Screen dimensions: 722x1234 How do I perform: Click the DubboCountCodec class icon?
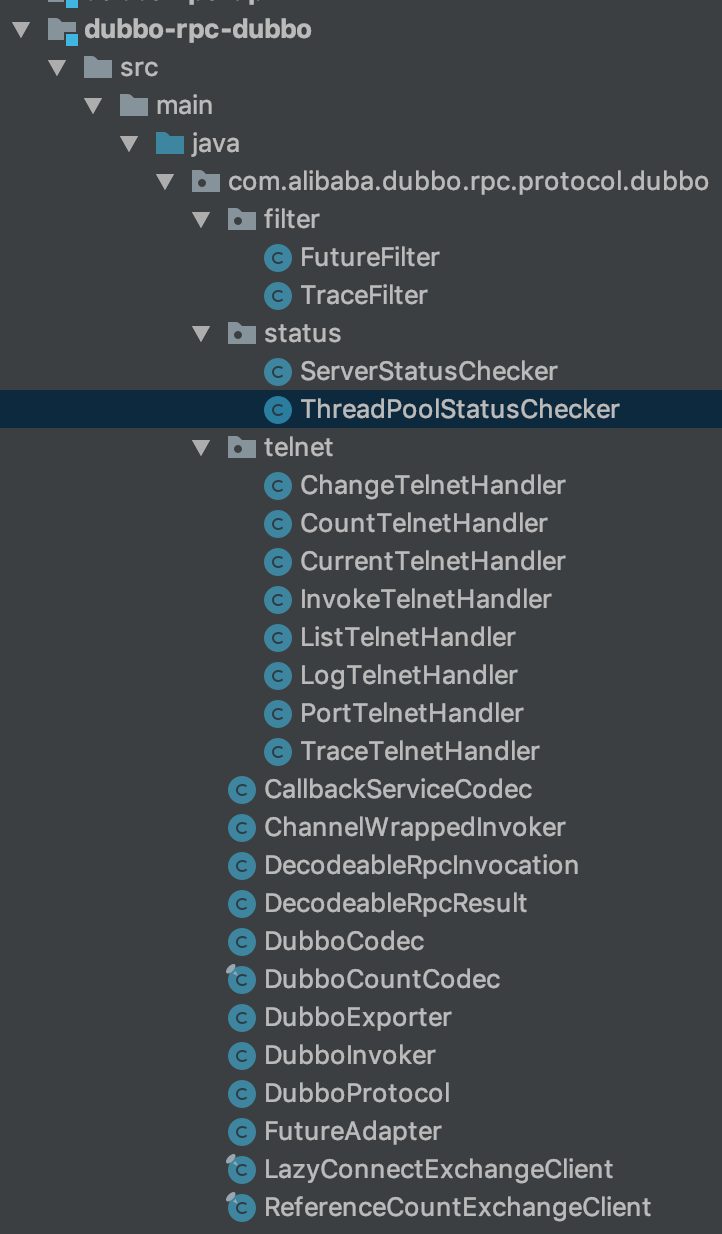(241, 980)
